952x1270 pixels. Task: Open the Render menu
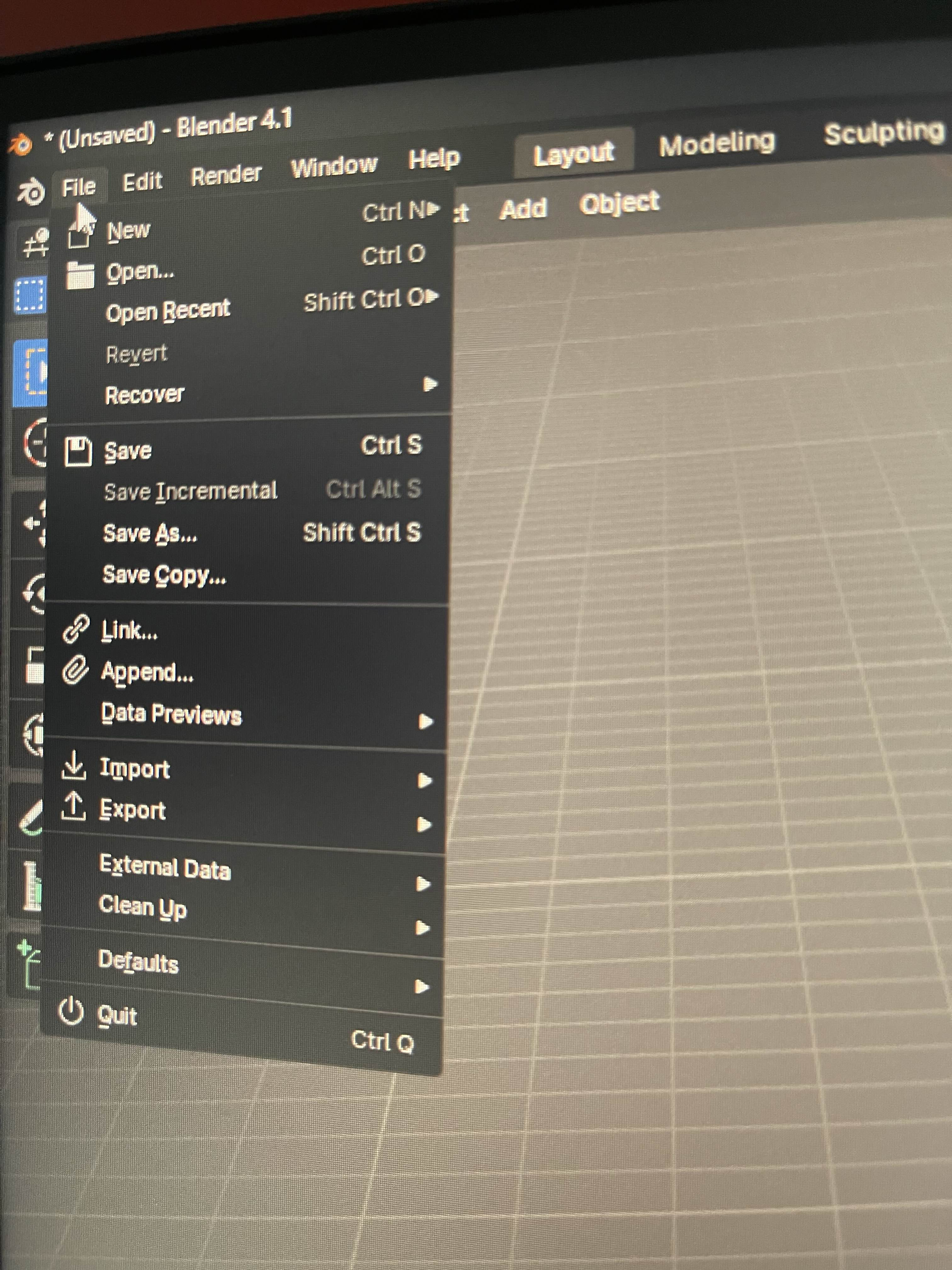tap(226, 174)
